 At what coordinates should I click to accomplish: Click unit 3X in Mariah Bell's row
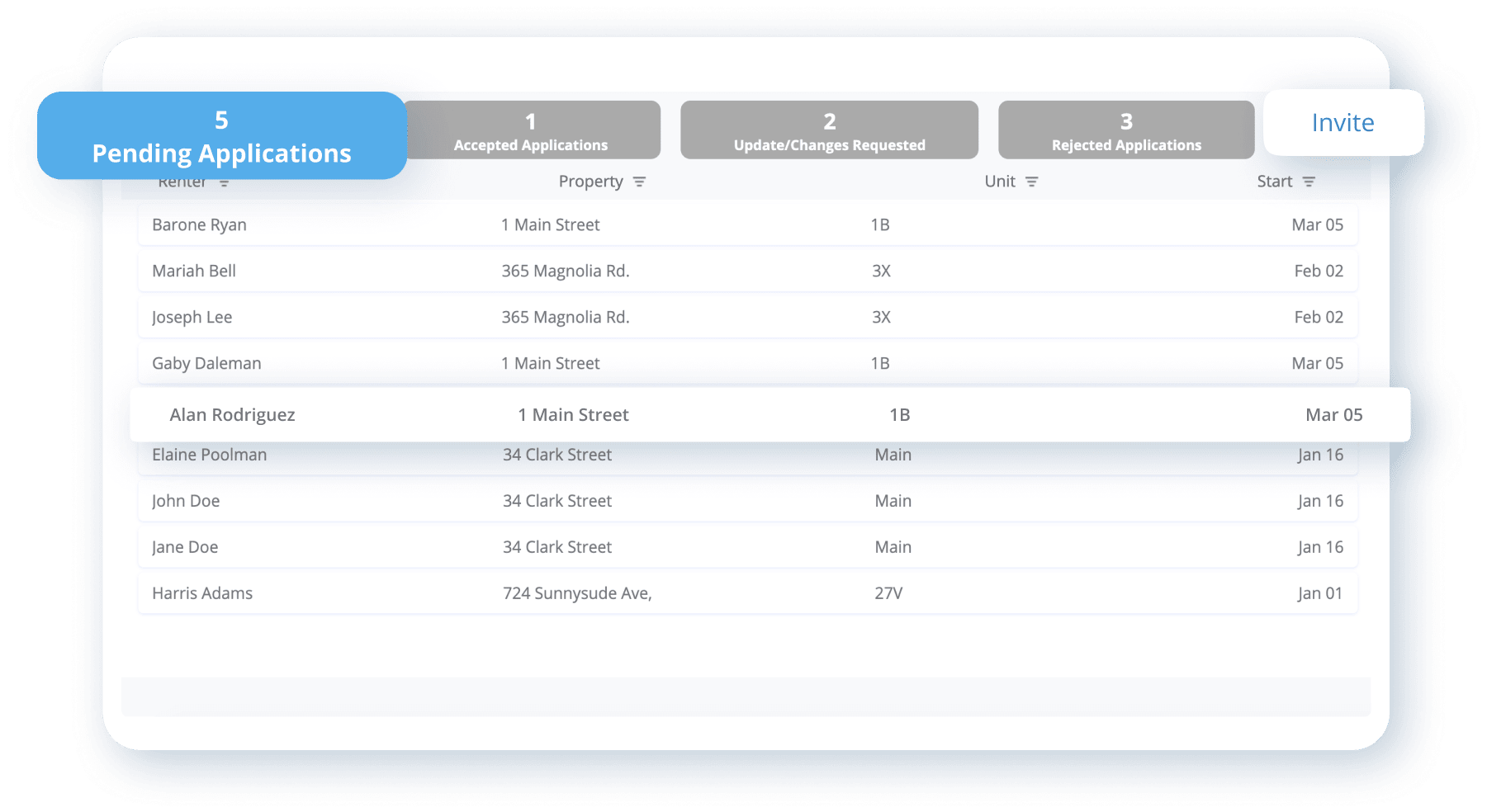(882, 271)
